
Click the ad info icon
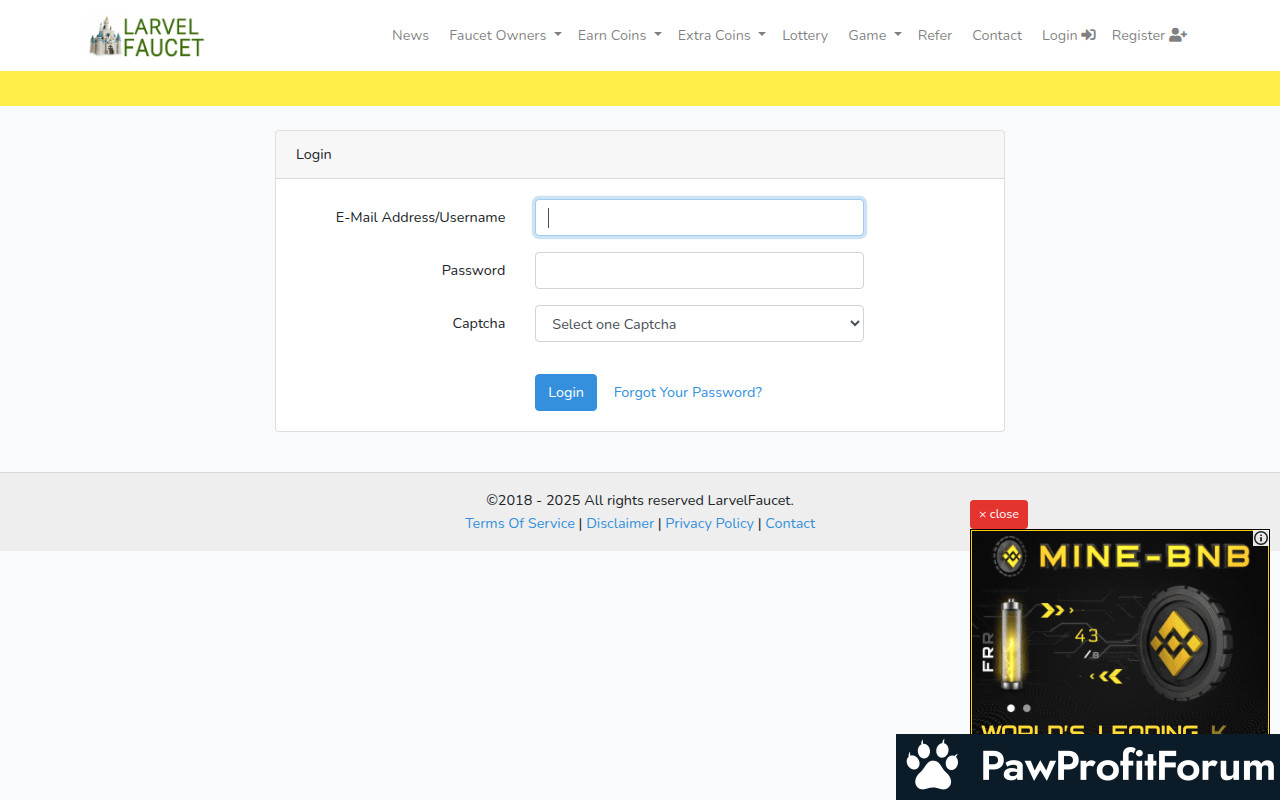[1261, 538]
